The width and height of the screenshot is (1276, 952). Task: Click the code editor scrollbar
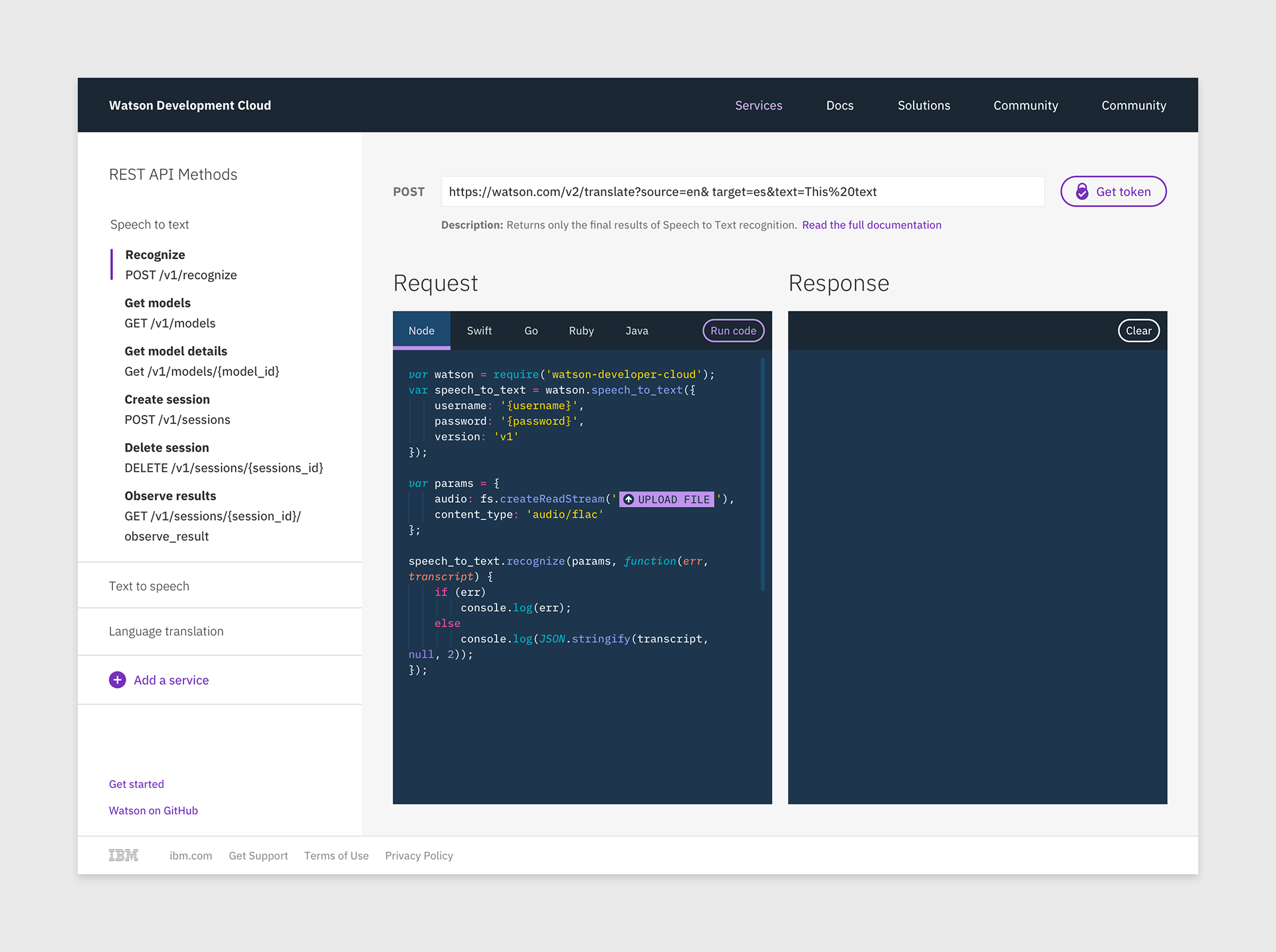point(762,474)
